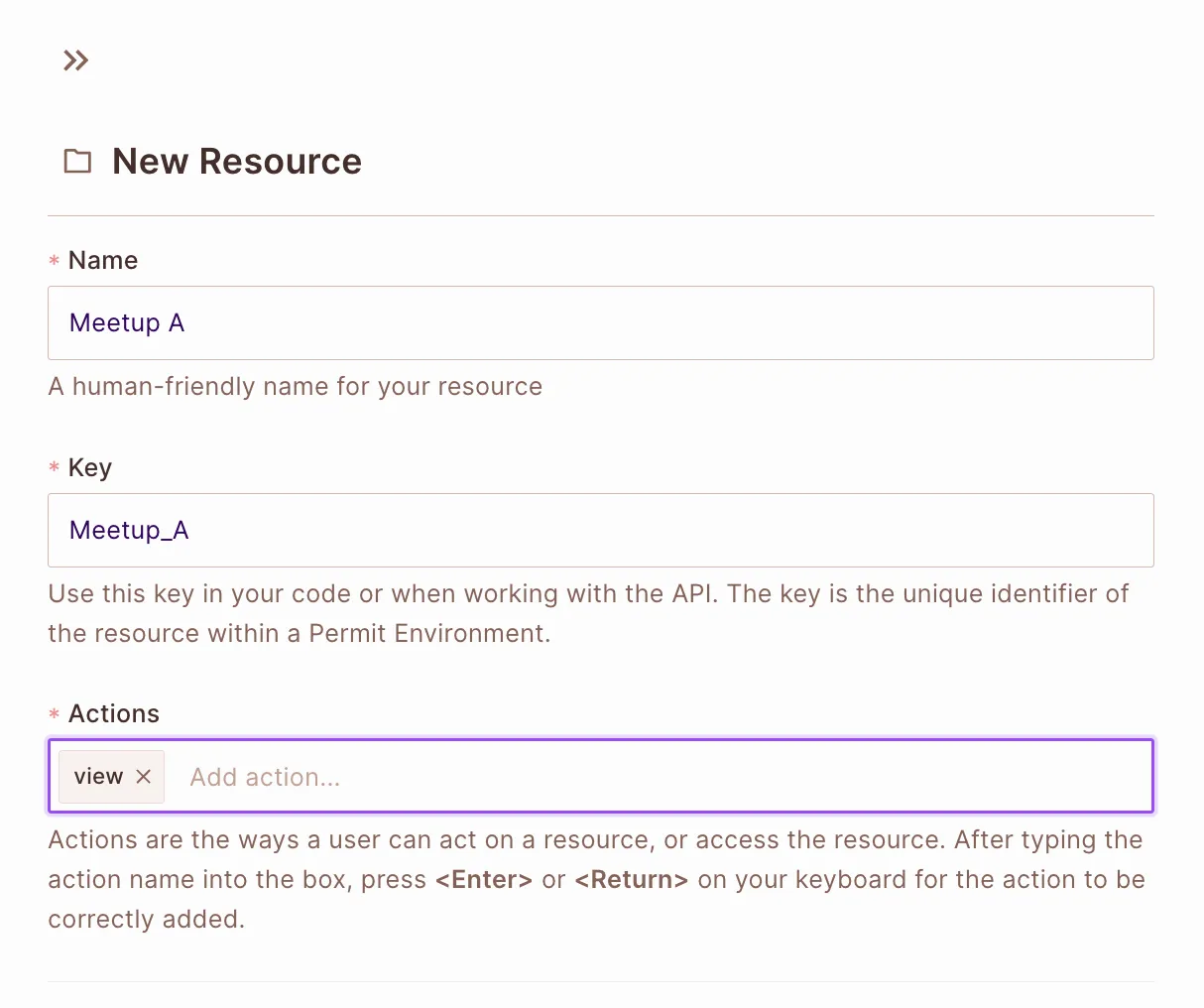Click the Actions field label
The height and width of the screenshot is (1008, 1204).
pos(114,714)
